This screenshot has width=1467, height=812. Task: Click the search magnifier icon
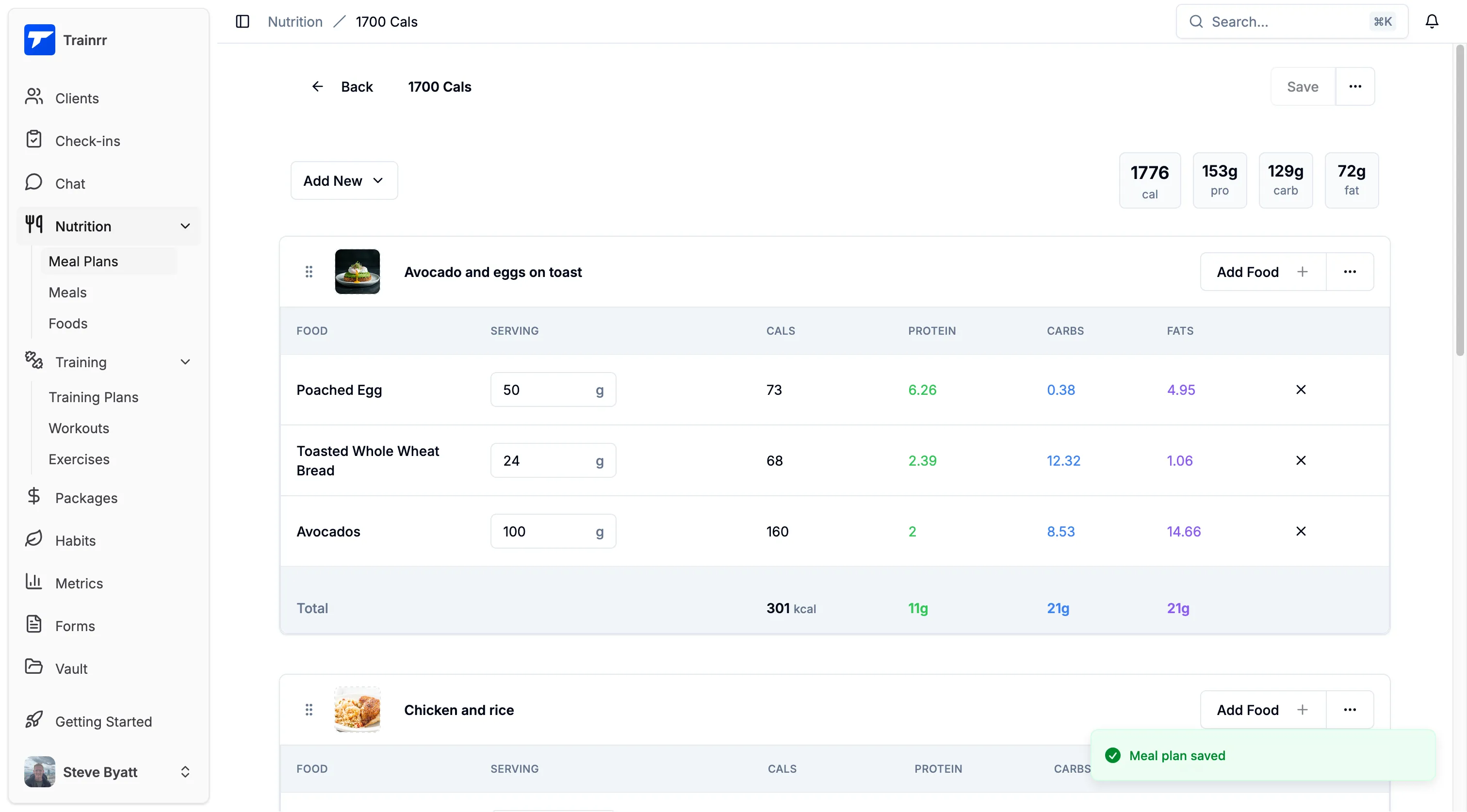[x=1196, y=22]
